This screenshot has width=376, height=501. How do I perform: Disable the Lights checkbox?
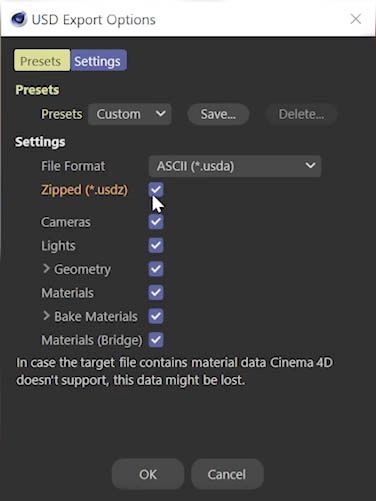pos(156,245)
